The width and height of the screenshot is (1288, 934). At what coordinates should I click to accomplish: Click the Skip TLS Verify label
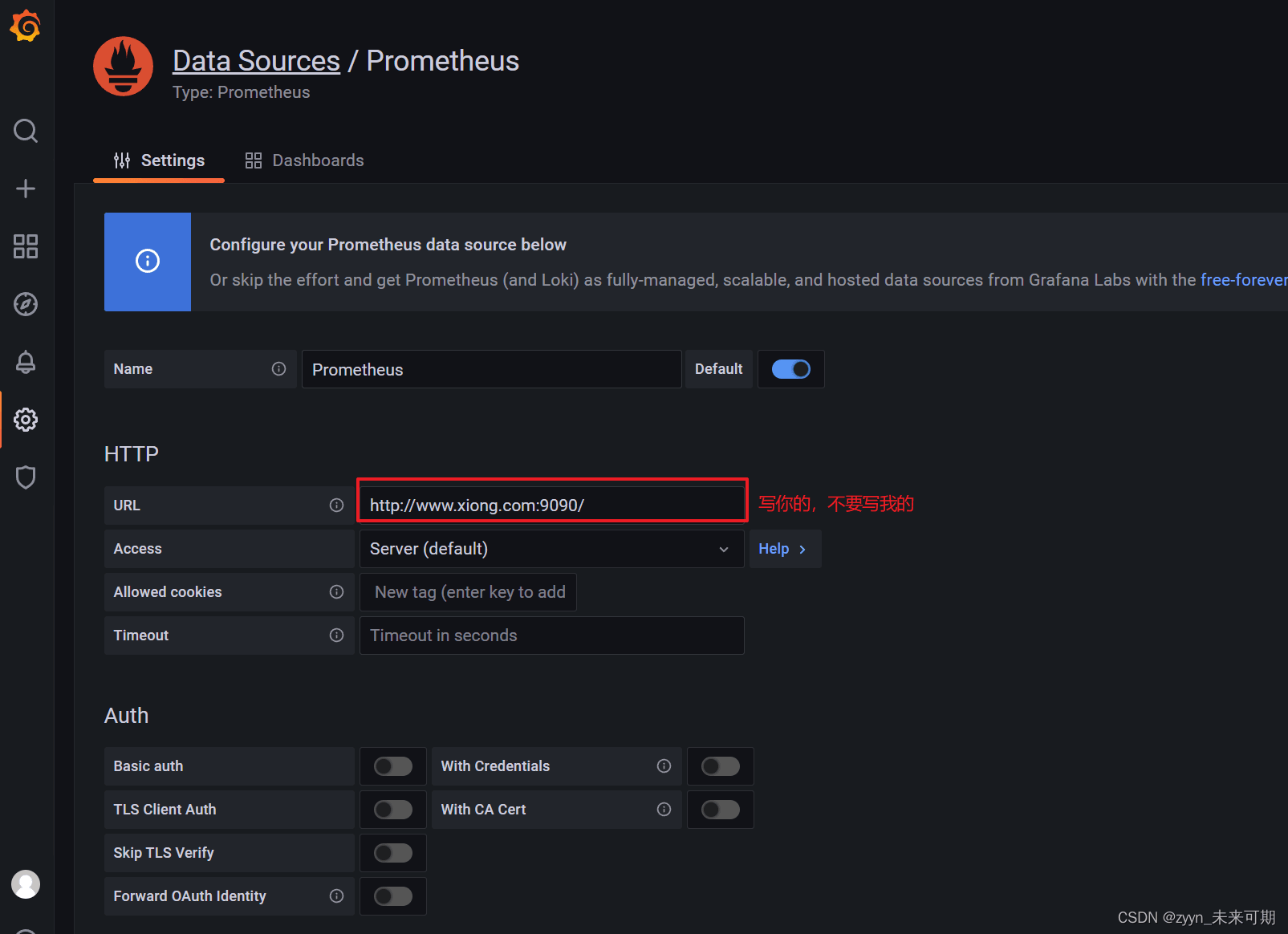click(x=164, y=853)
